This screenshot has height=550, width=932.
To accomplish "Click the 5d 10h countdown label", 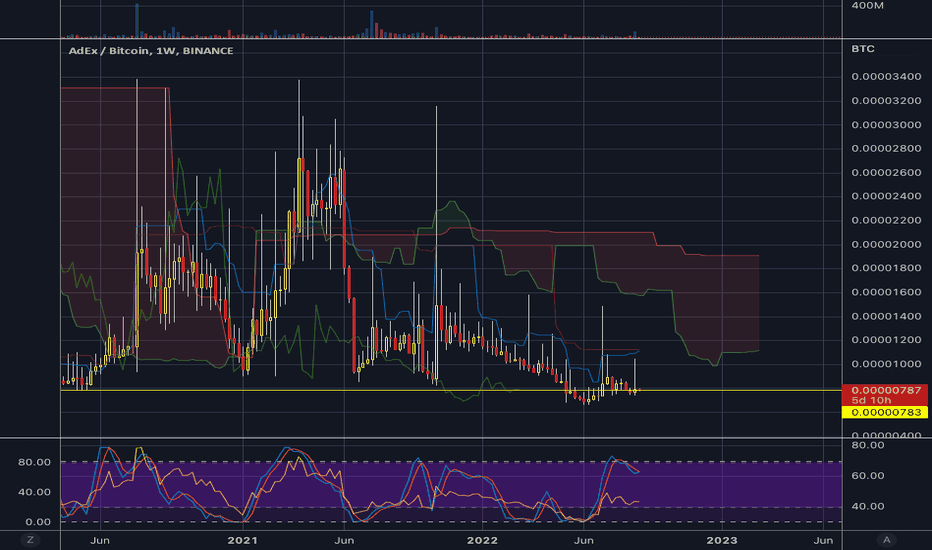I will coord(871,400).
